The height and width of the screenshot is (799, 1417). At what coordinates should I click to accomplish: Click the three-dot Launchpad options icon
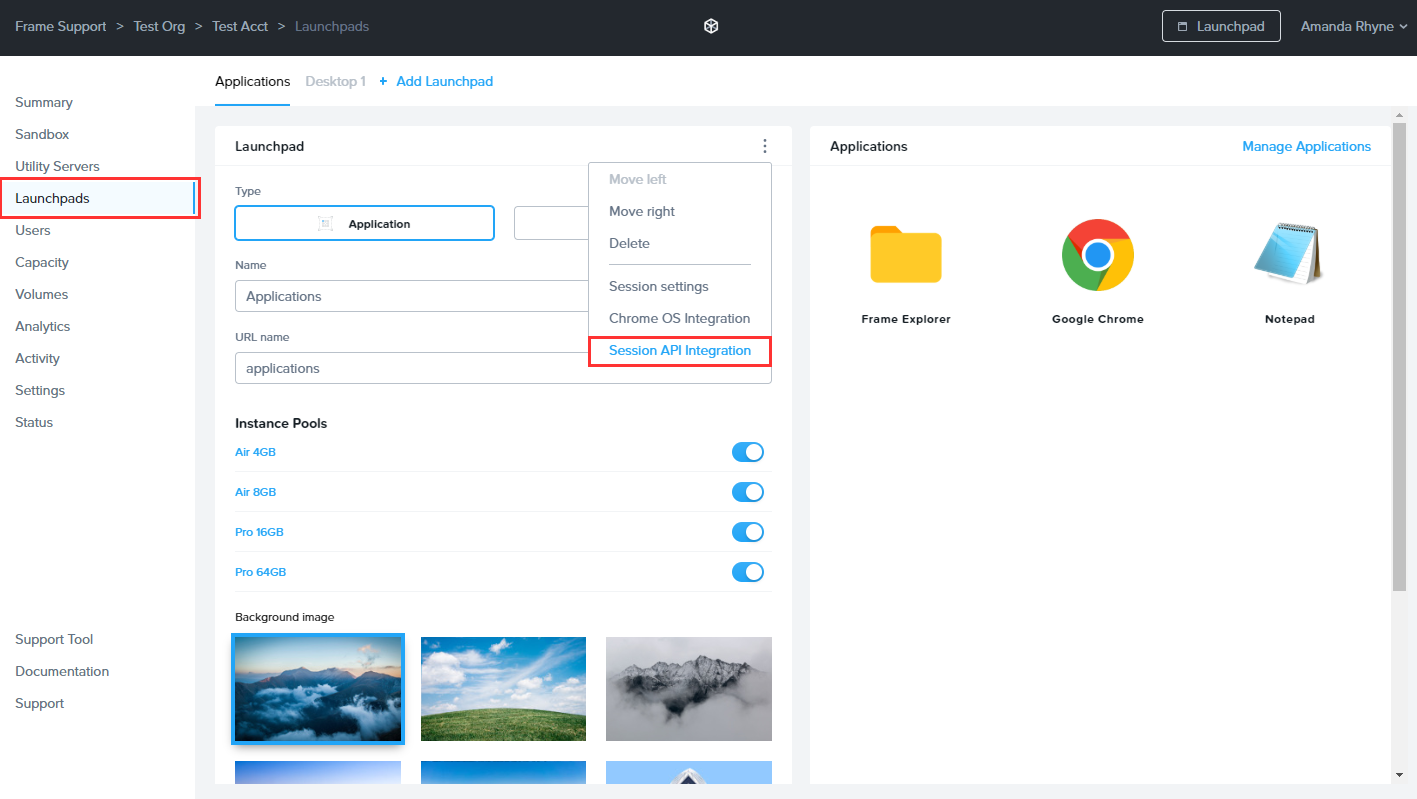[x=765, y=146]
